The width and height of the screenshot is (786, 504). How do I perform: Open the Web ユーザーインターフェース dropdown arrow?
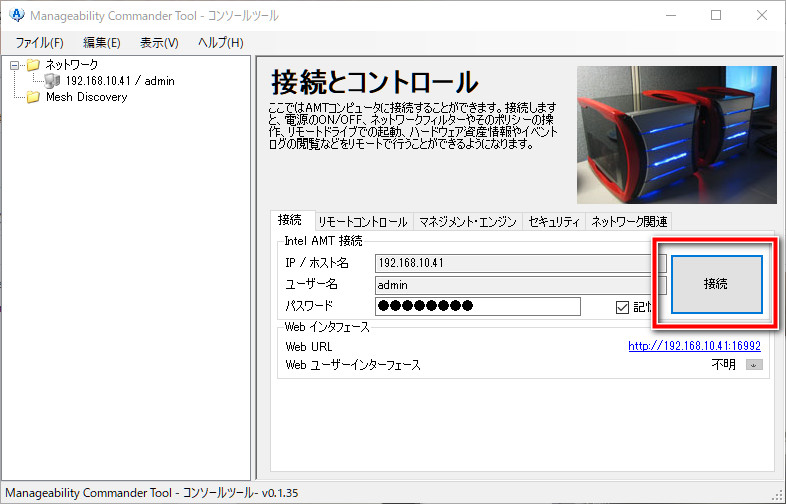tap(754, 365)
